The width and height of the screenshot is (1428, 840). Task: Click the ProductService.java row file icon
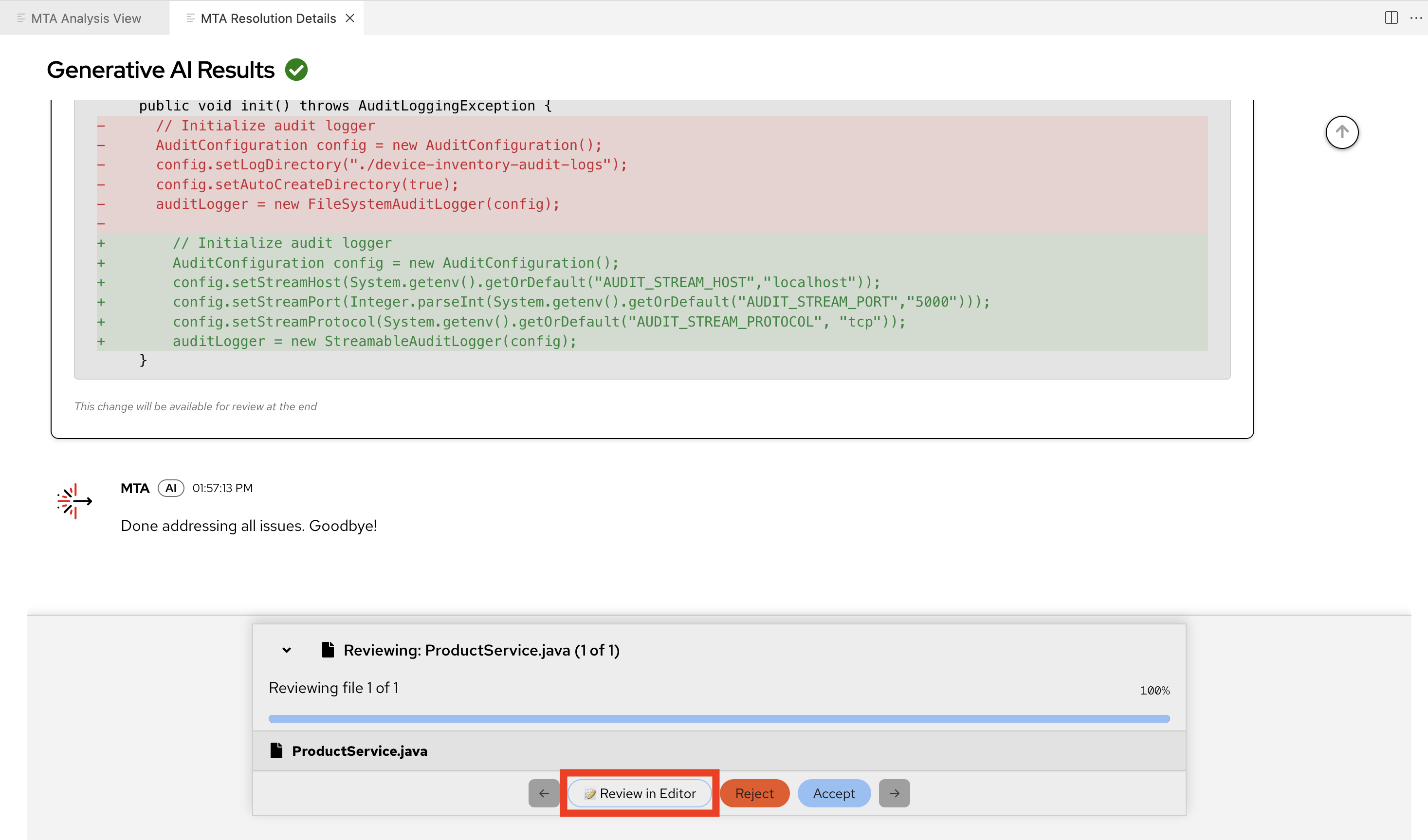[x=276, y=750]
